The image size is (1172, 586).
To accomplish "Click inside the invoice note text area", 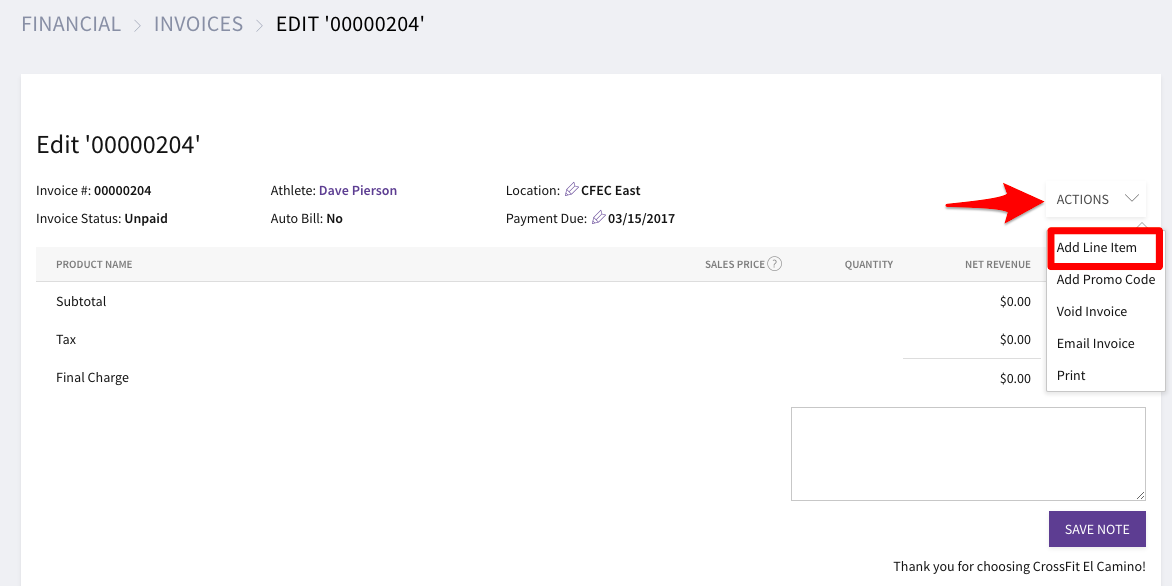I will pos(968,454).
